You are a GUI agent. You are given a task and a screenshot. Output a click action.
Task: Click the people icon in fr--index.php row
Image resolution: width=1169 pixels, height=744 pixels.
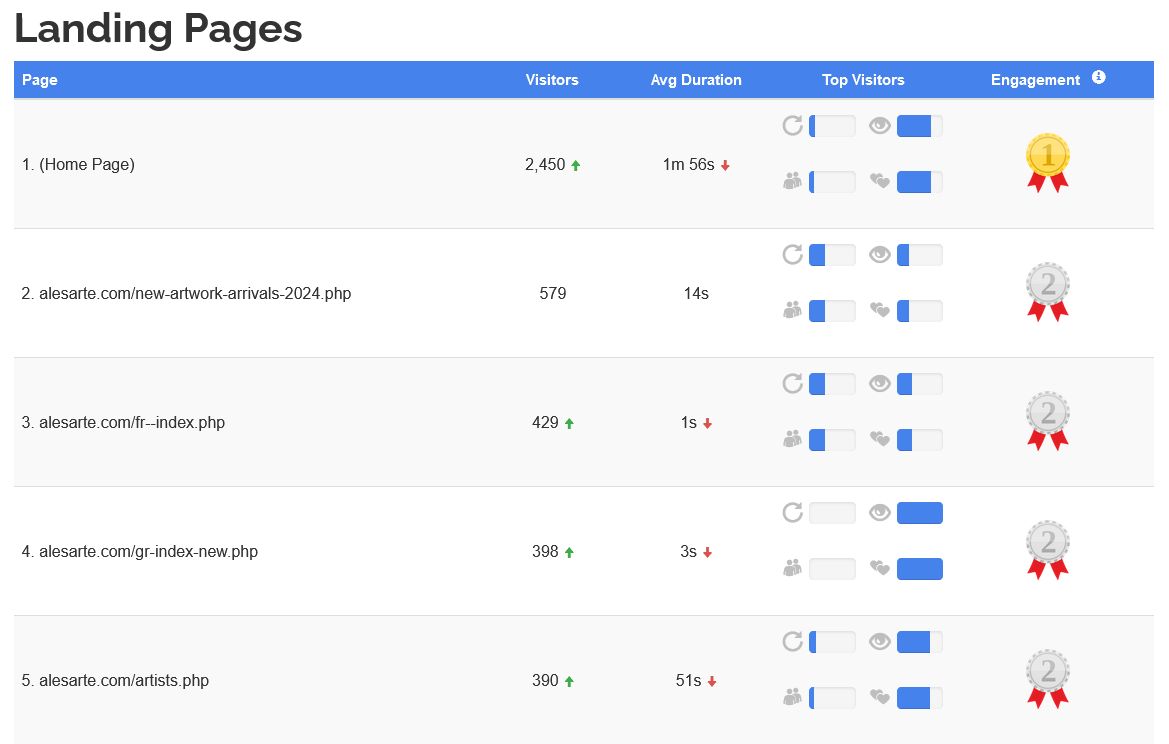(x=793, y=439)
